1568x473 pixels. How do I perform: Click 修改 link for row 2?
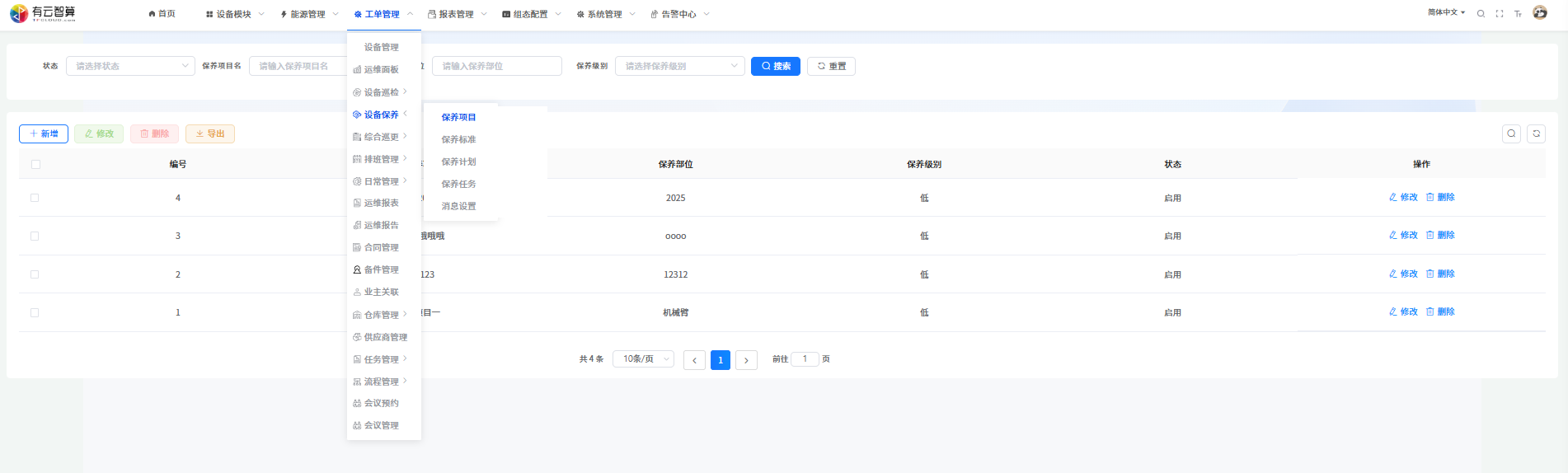pos(1403,274)
